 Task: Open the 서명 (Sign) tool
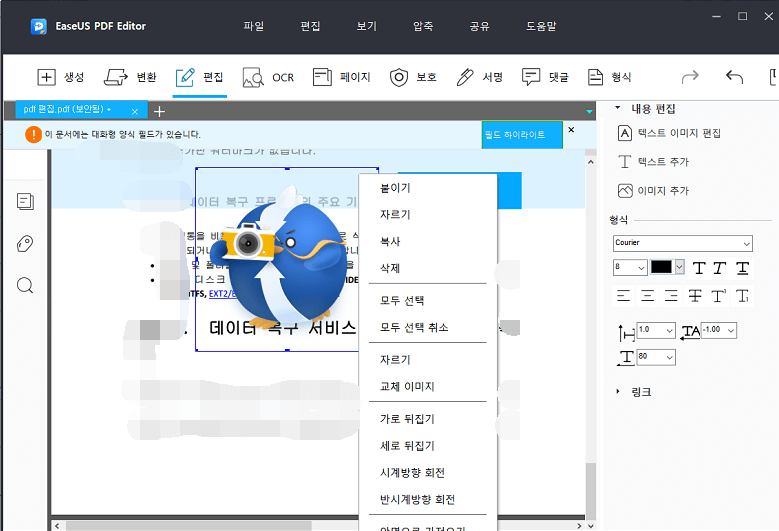(479, 77)
